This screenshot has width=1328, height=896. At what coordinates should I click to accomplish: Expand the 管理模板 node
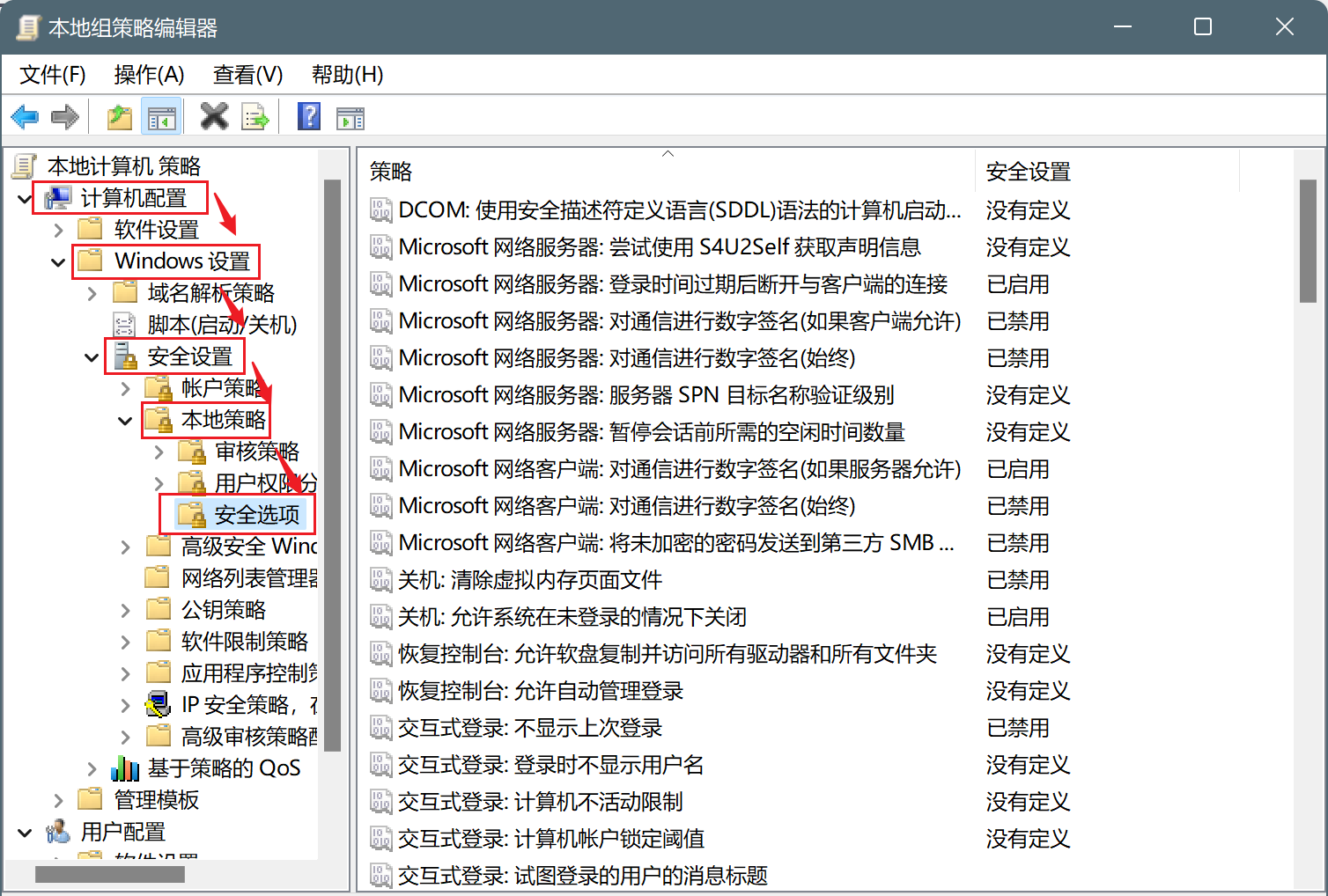click(x=58, y=801)
